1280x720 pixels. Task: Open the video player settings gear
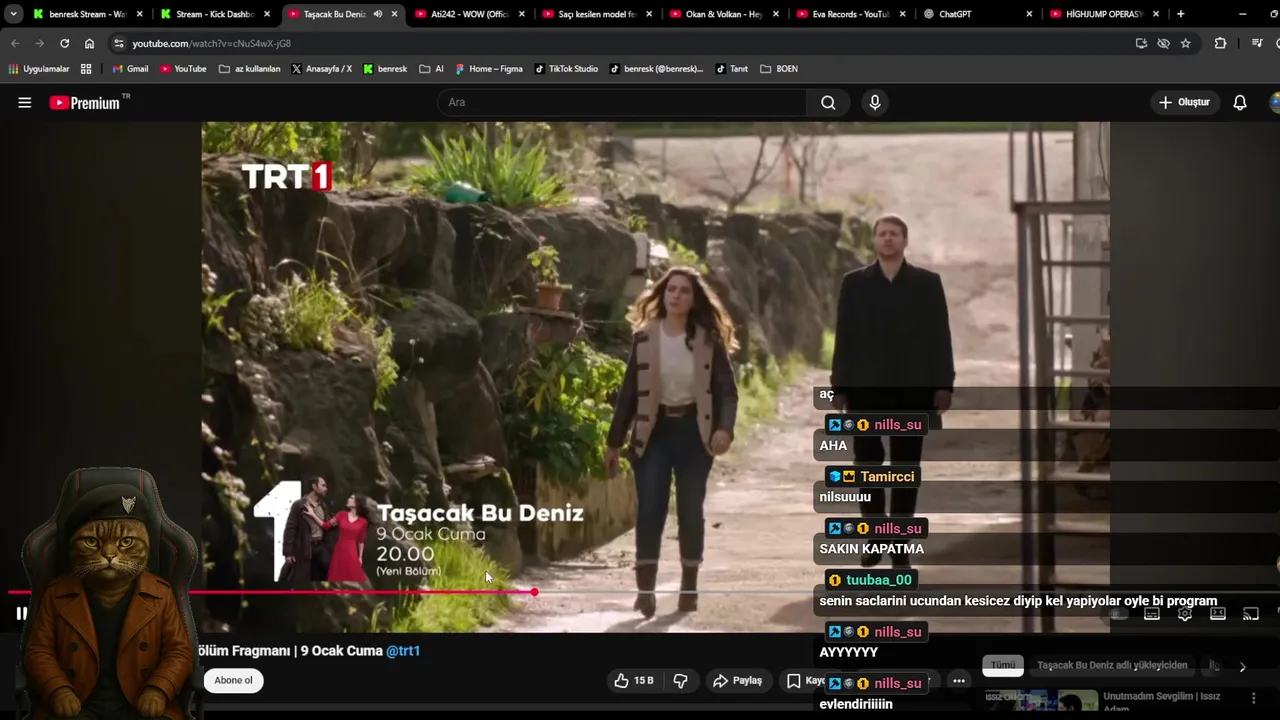click(x=1185, y=613)
